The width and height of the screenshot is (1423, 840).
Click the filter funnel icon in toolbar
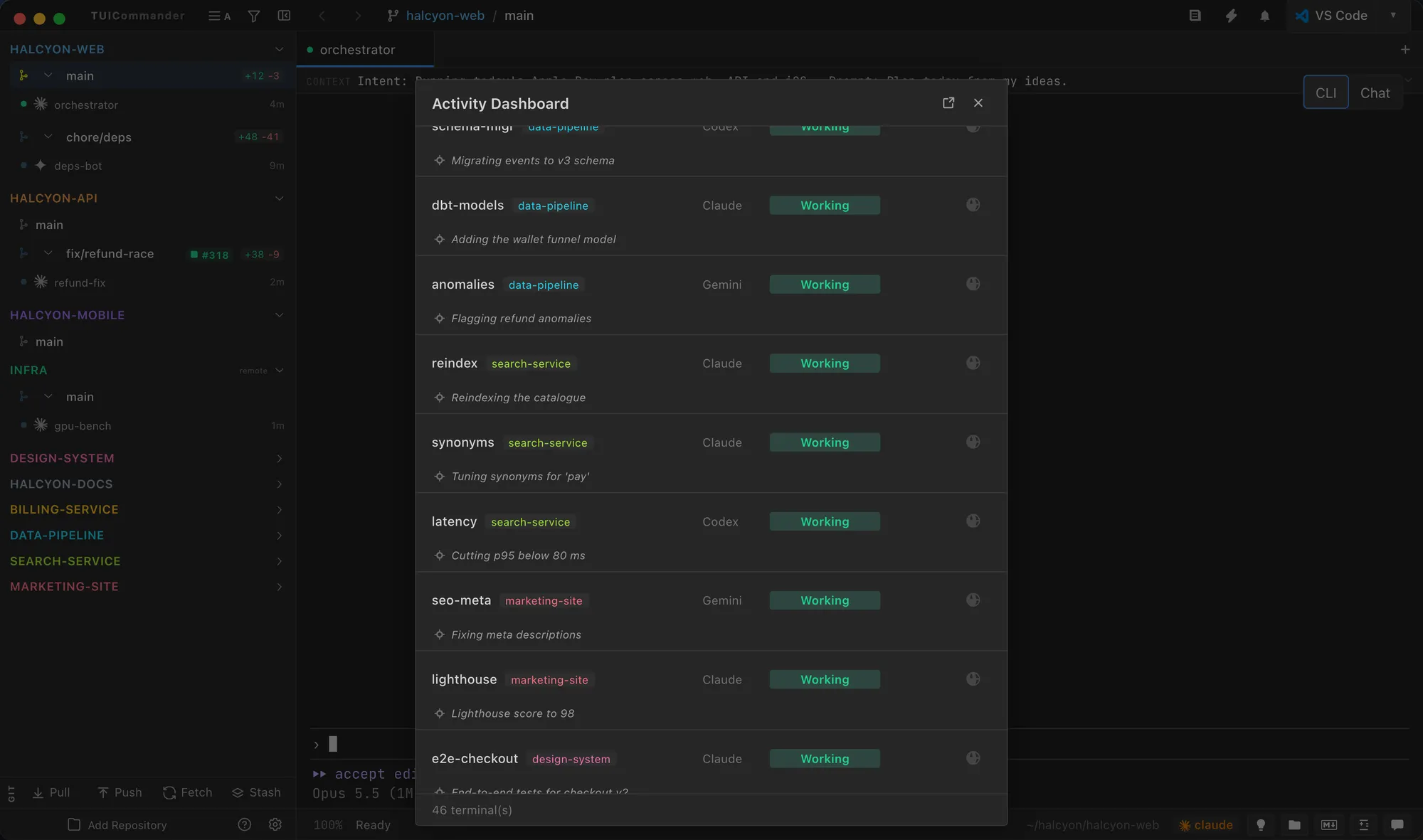point(253,16)
